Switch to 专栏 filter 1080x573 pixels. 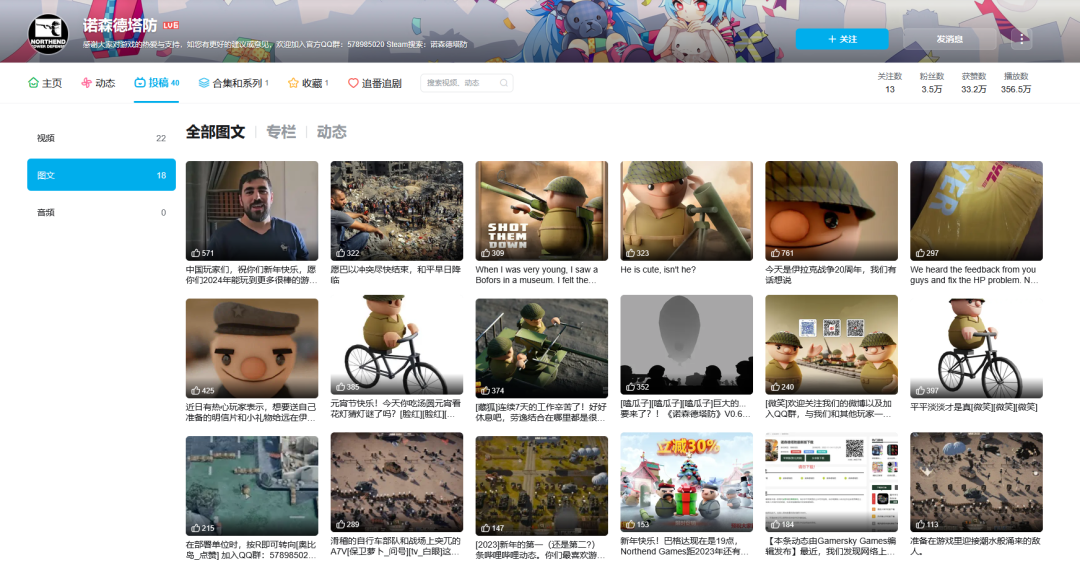281,132
